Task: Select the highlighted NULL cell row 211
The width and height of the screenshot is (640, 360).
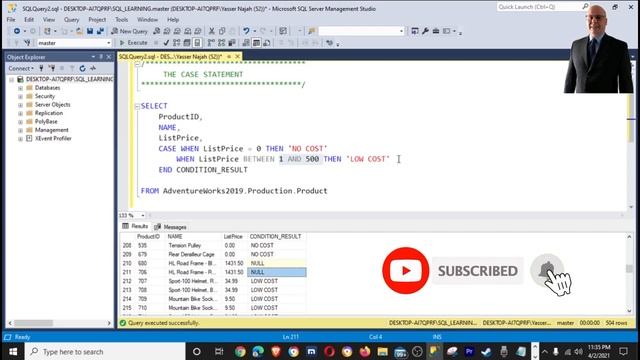Action: (277, 272)
